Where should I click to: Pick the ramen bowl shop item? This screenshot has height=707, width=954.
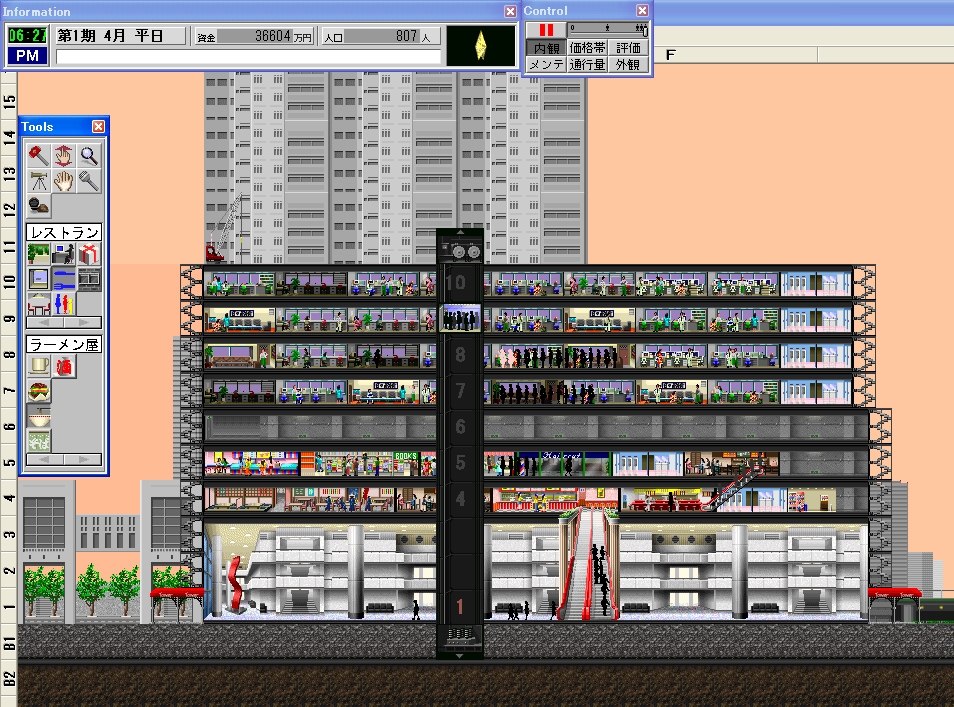coord(38,416)
